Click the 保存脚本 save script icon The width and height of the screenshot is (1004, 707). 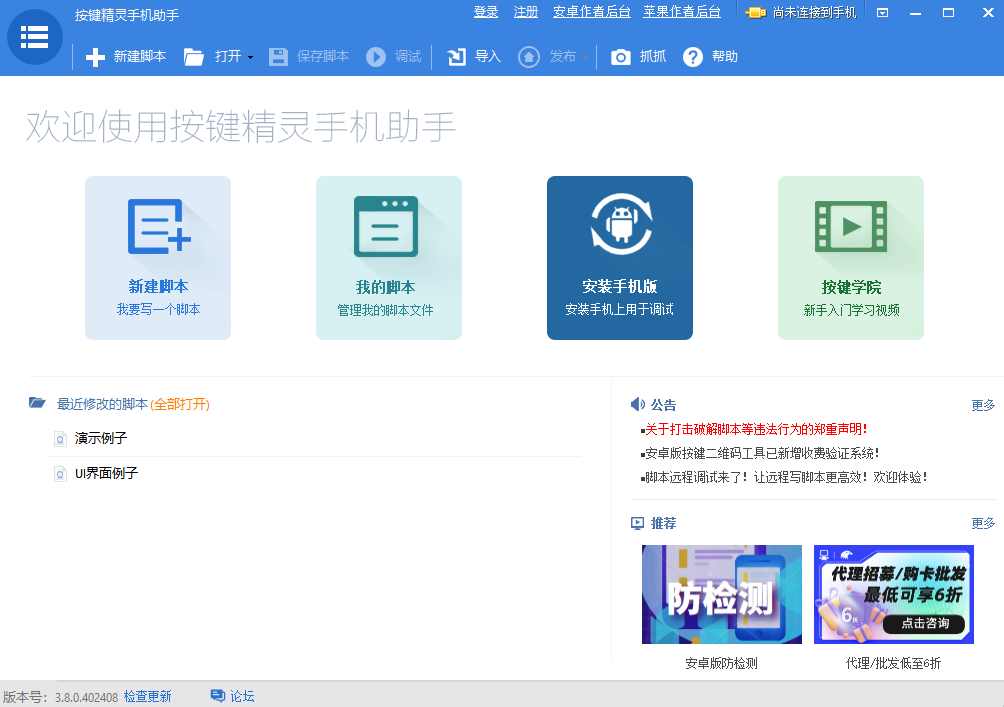277,56
